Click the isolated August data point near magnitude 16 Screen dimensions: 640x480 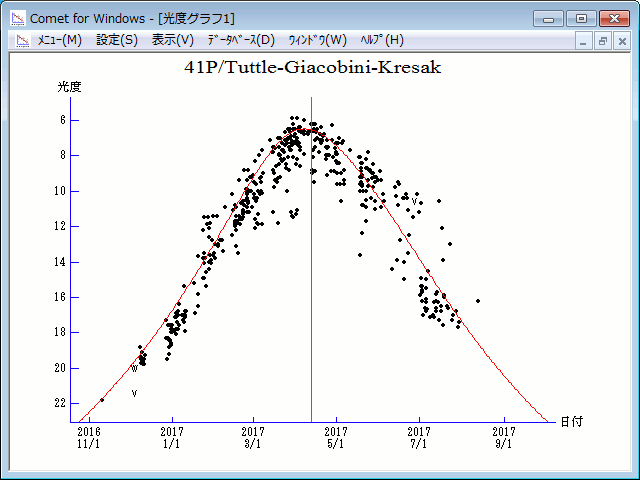(478, 301)
